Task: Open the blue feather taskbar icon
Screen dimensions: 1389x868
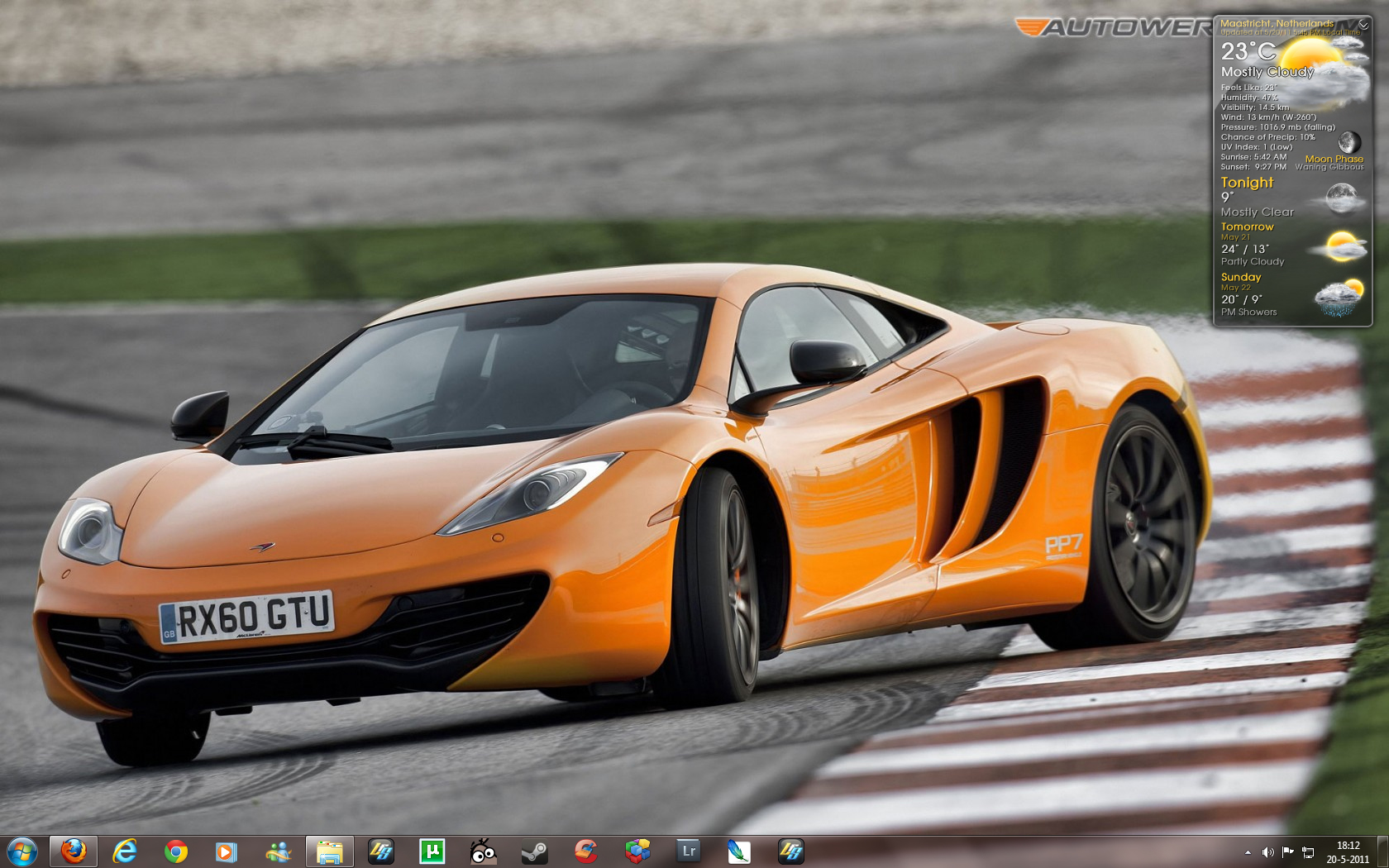Action: [739, 851]
